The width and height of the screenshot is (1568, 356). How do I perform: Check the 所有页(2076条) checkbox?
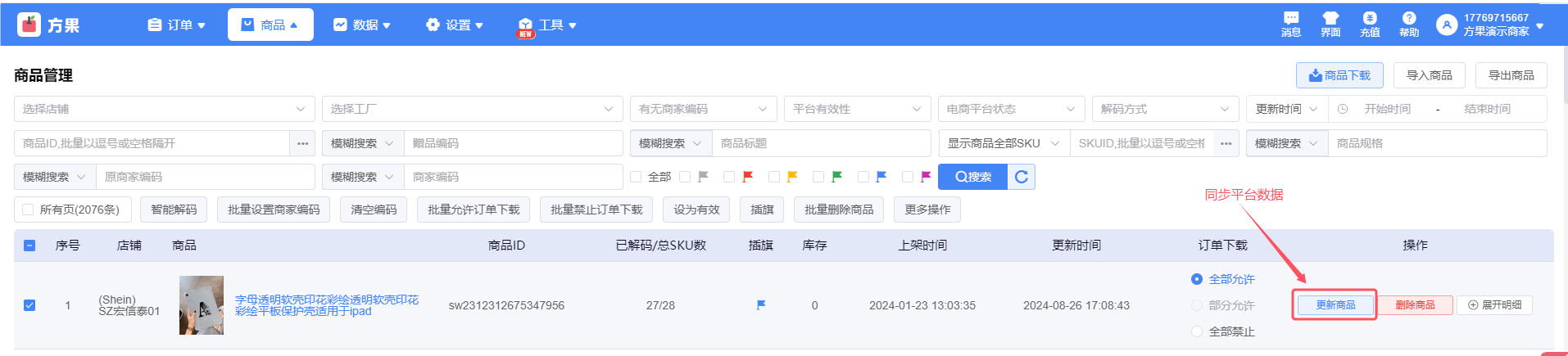click(x=29, y=210)
